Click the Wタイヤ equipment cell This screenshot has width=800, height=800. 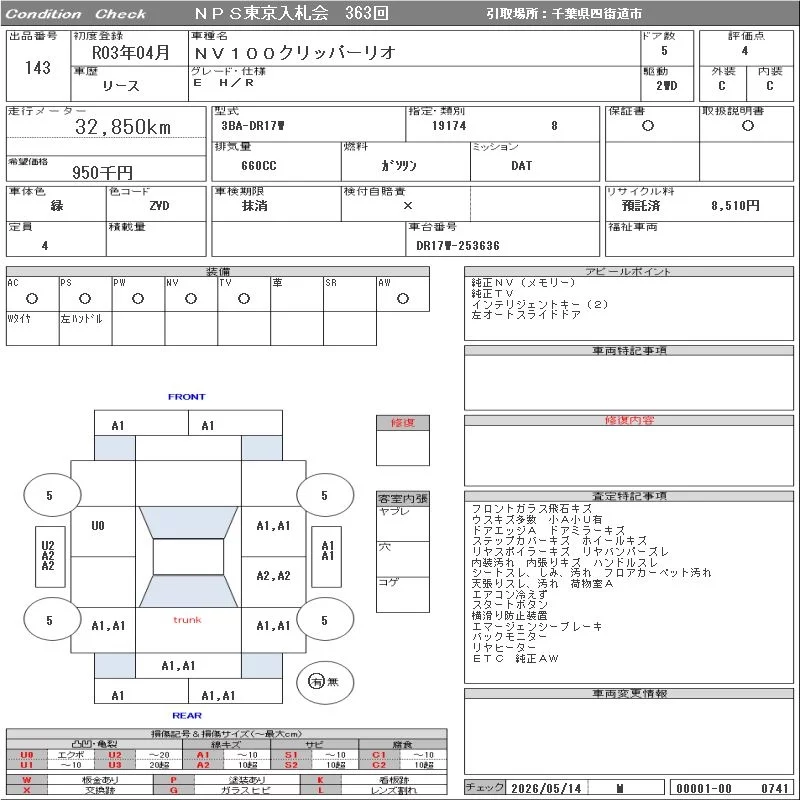33,328
